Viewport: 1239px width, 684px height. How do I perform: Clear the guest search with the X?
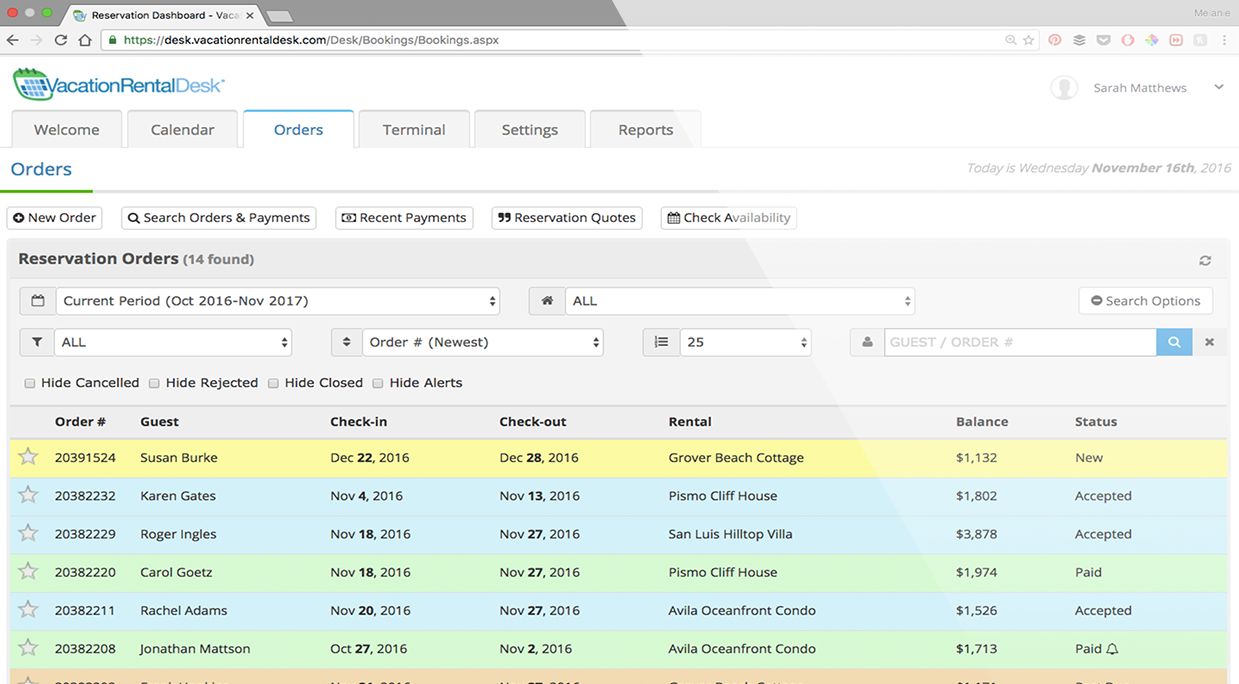(x=1209, y=342)
